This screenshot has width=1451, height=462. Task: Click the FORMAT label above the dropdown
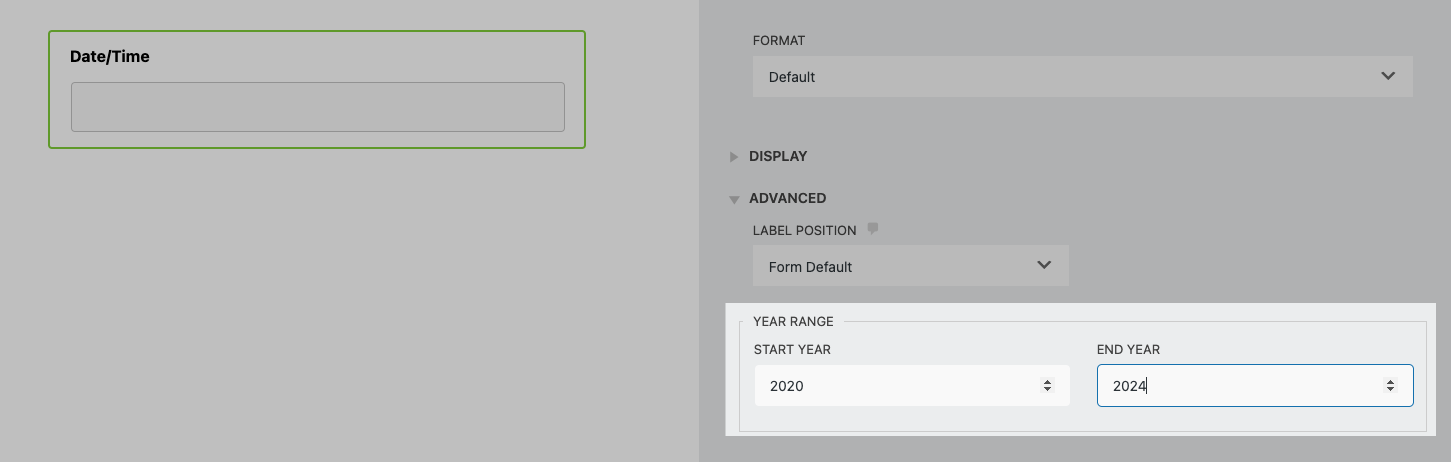pyautogui.click(x=779, y=41)
